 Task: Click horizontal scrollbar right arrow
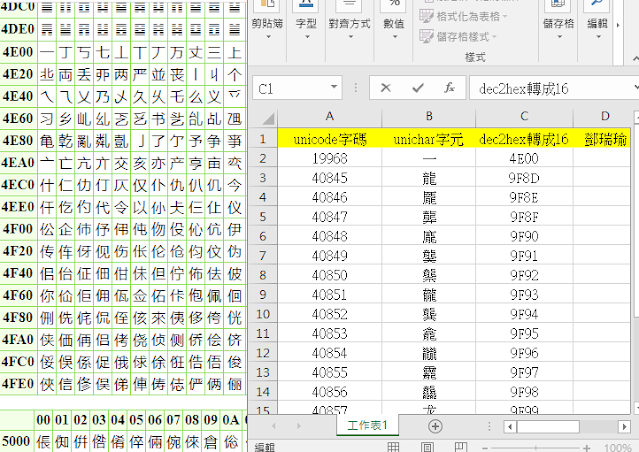pos(624,427)
